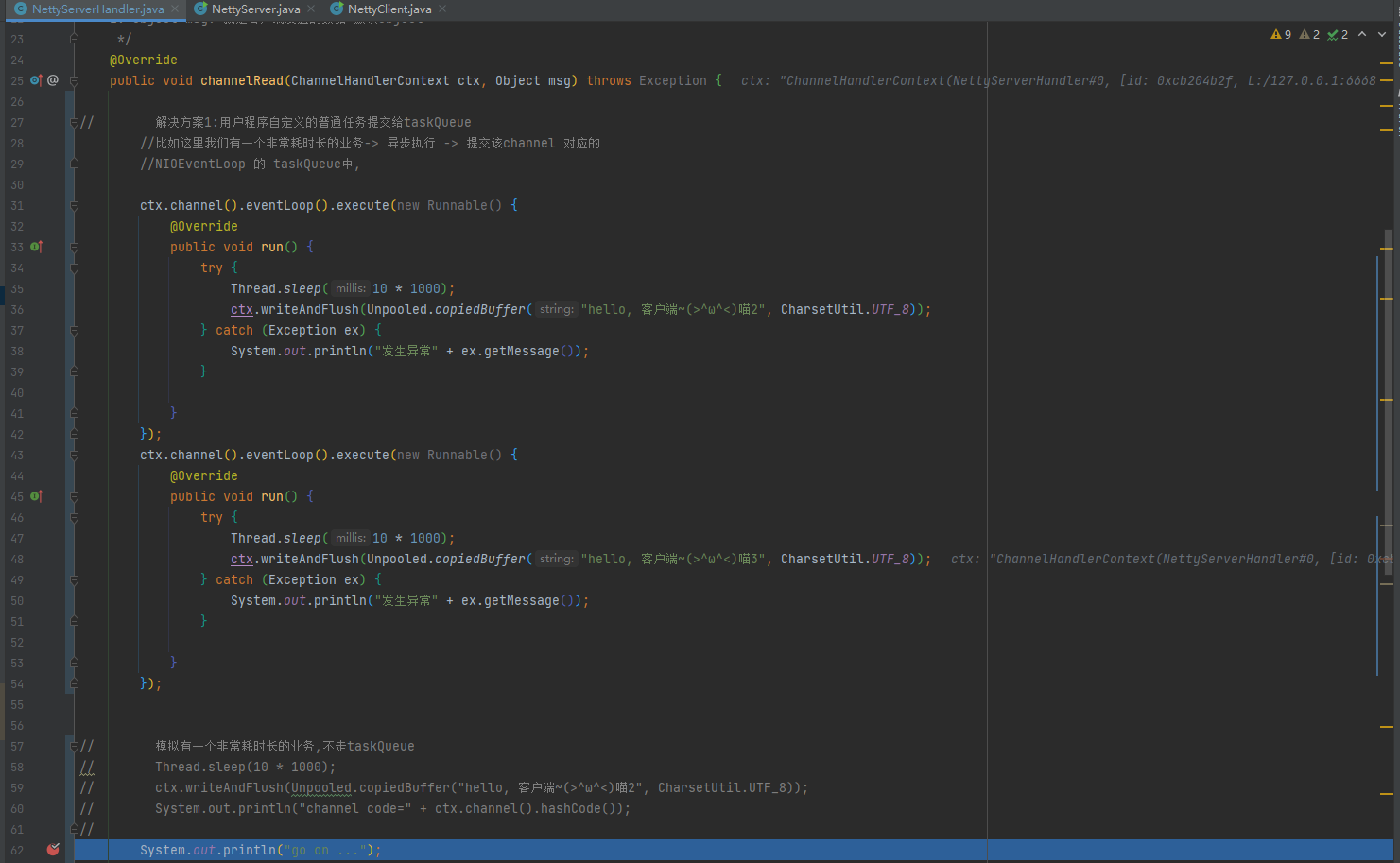Collapse the try block fold on line 34
The image size is (1400, 863).
click(74, 268)
